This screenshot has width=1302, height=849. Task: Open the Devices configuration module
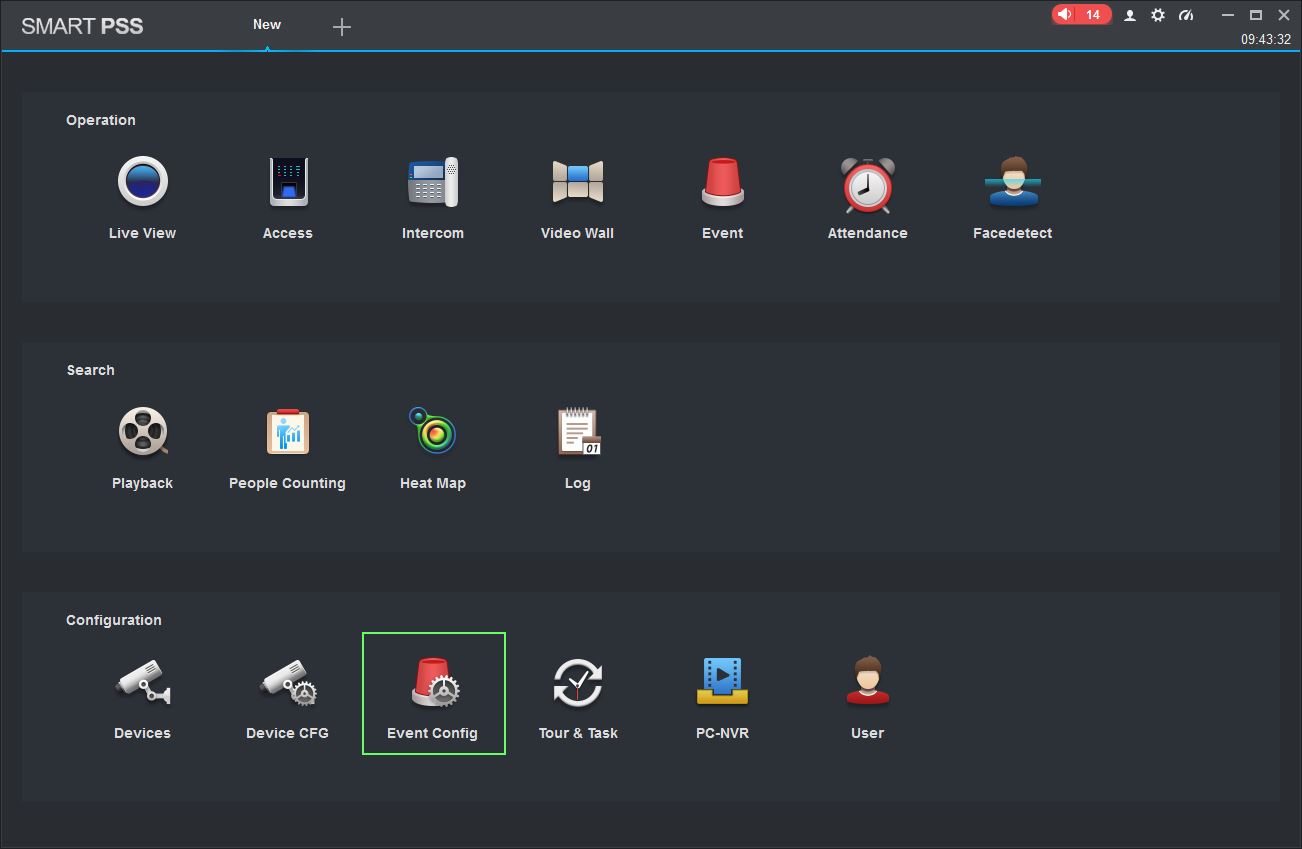142,698
